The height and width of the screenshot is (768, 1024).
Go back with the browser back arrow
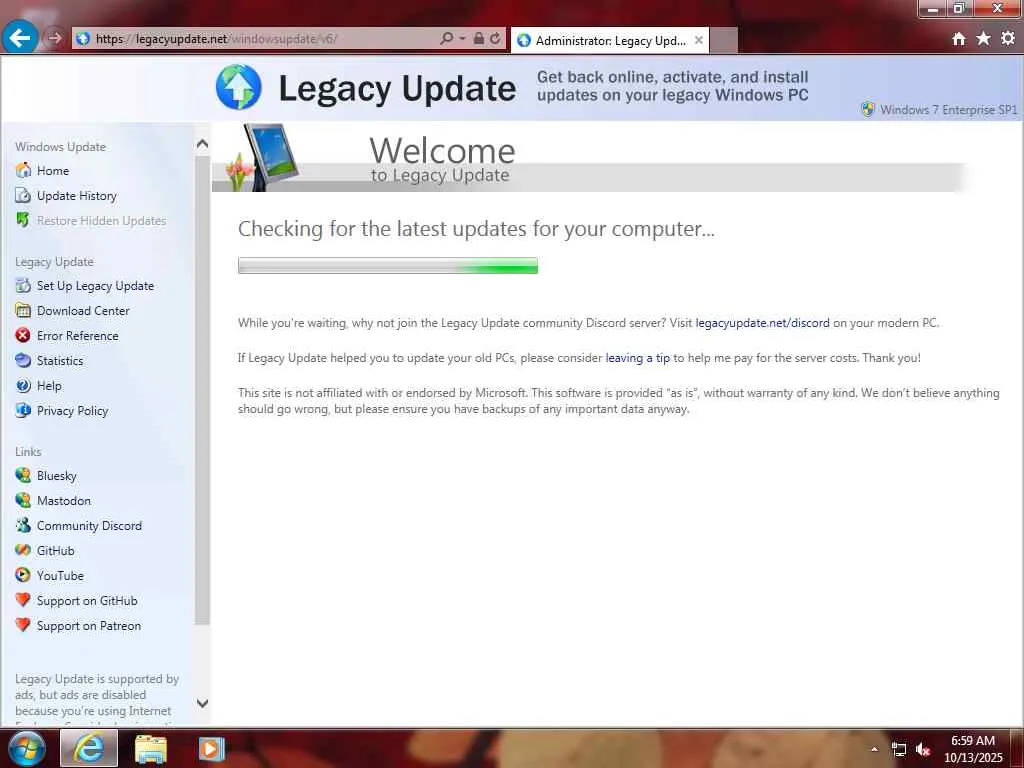click(19, 38)
